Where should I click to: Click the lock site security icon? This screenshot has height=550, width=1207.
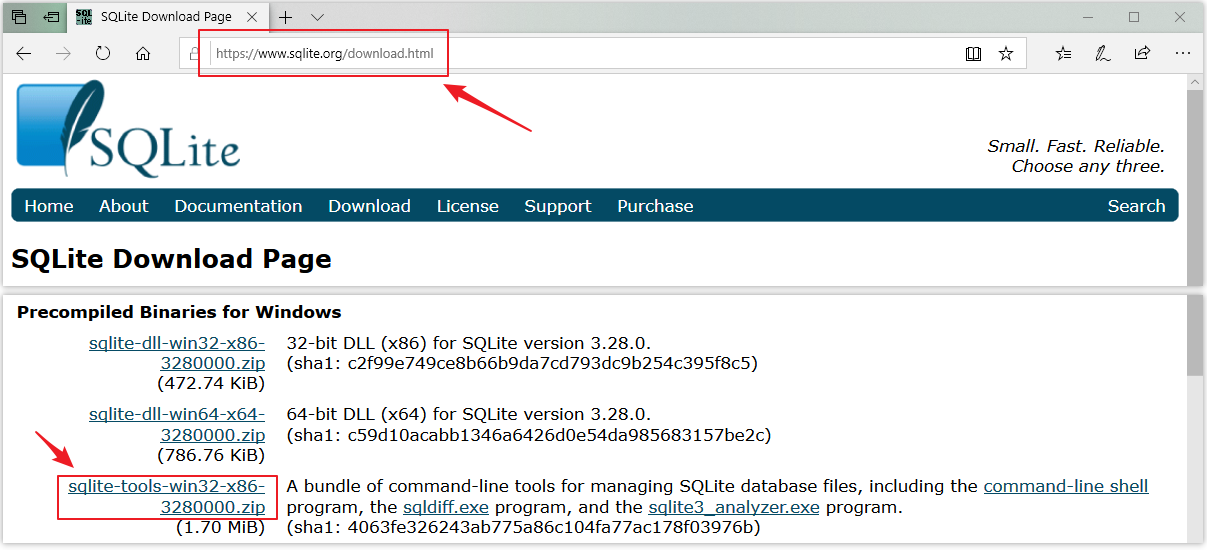pos(195,54)
